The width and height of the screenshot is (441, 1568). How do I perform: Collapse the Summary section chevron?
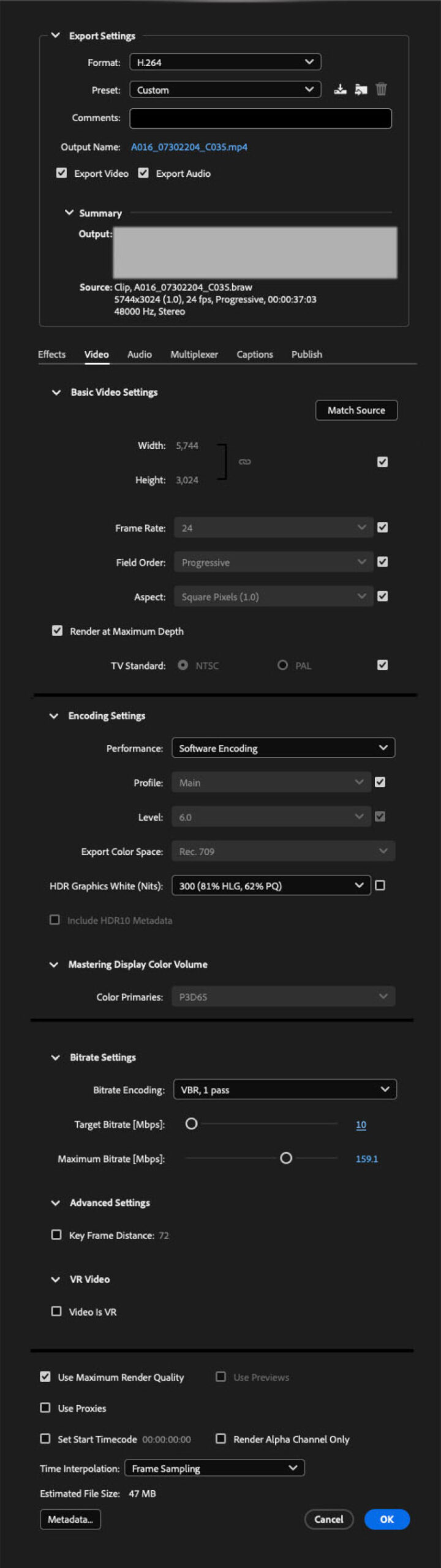(69, 213)
